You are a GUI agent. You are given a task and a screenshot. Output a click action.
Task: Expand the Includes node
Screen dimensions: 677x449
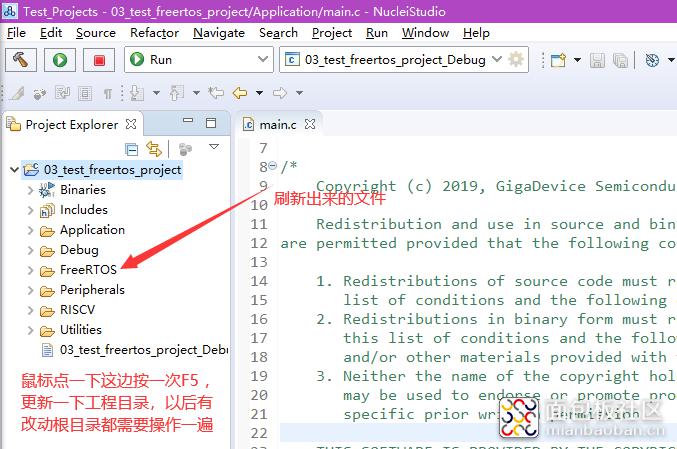(30, 210)
